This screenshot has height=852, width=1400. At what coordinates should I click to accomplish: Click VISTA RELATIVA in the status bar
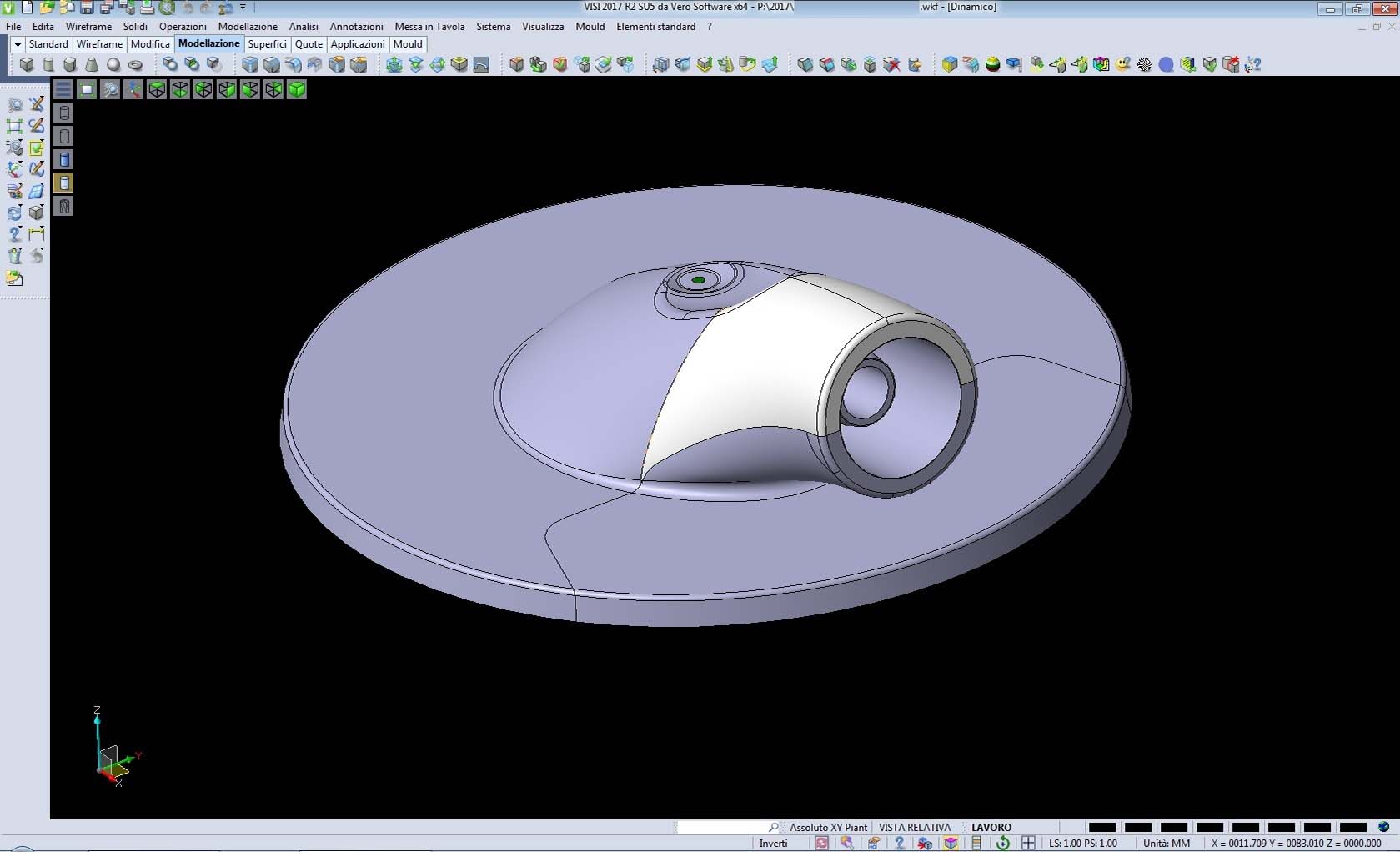915,827
